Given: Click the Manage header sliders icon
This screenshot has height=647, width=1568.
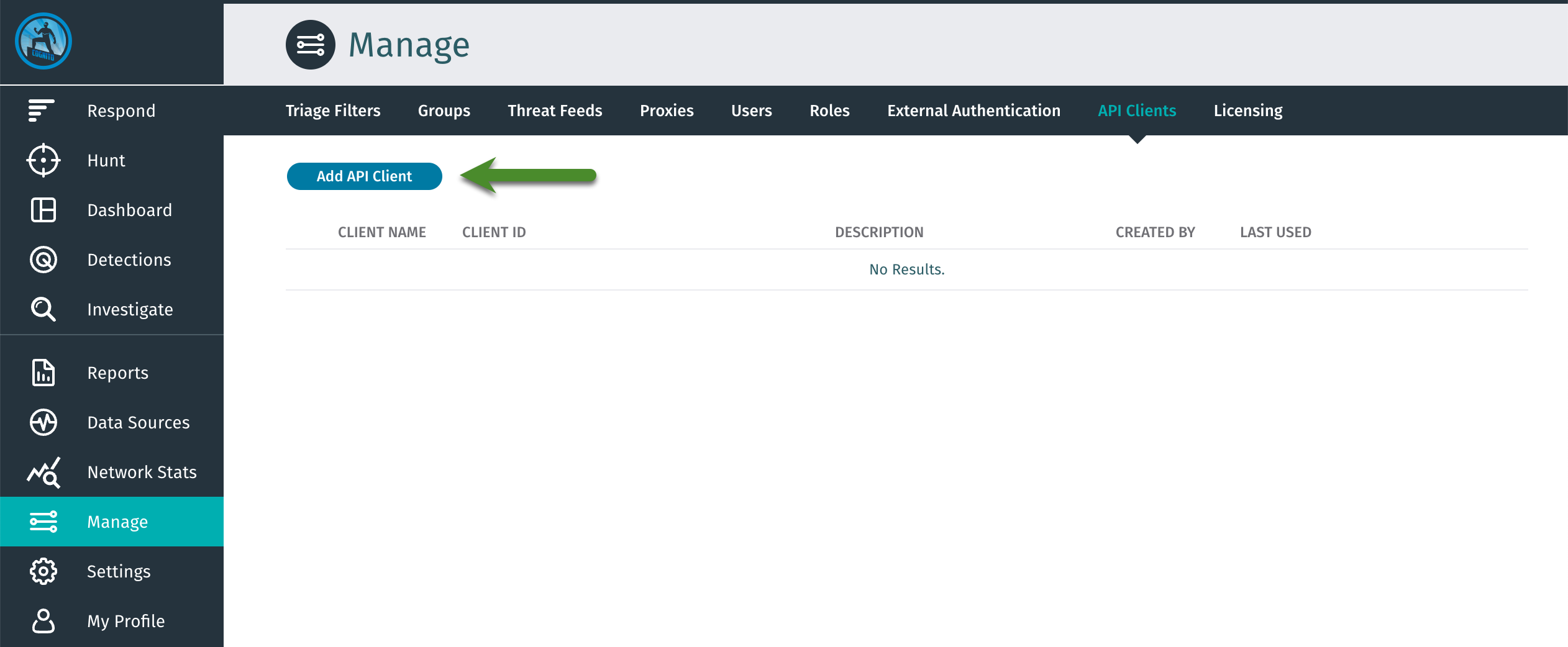Looking at the screenshot, I should (311, 45).
